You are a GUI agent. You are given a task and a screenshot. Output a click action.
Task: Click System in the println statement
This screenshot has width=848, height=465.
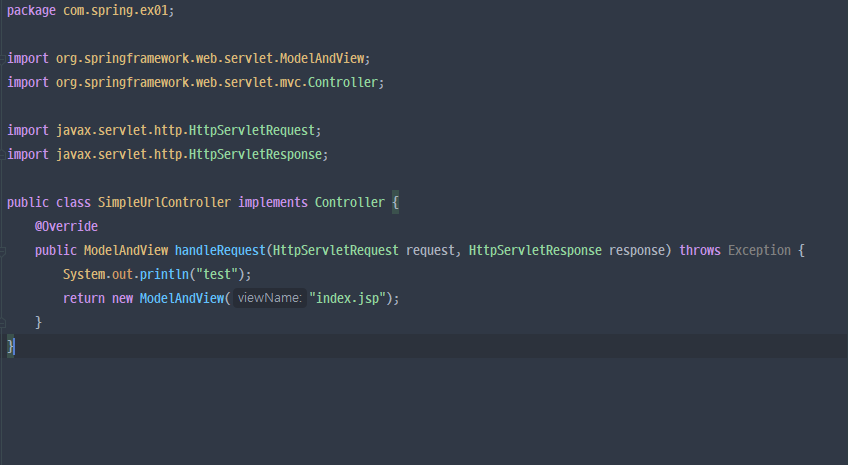(84, 274)
